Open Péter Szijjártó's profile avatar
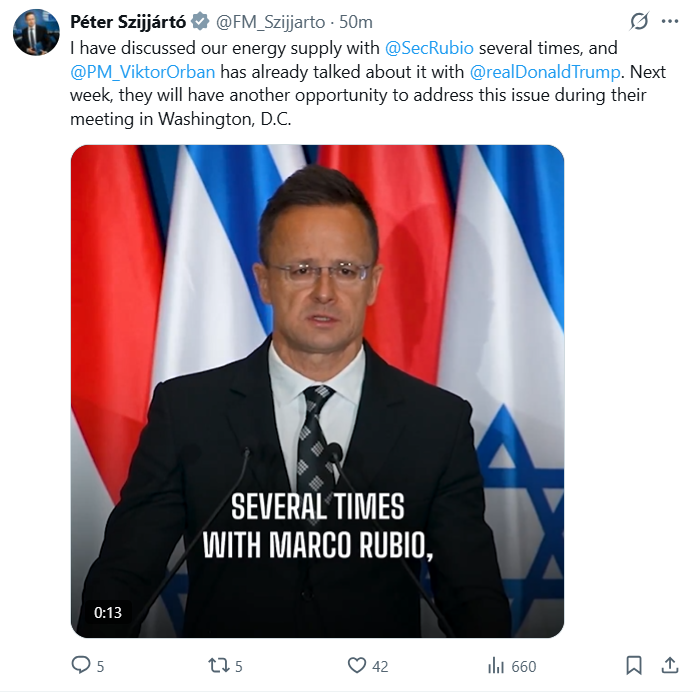The width and height of the screenshot is (693, 694). pyautogui.click(x=36, y=32)
